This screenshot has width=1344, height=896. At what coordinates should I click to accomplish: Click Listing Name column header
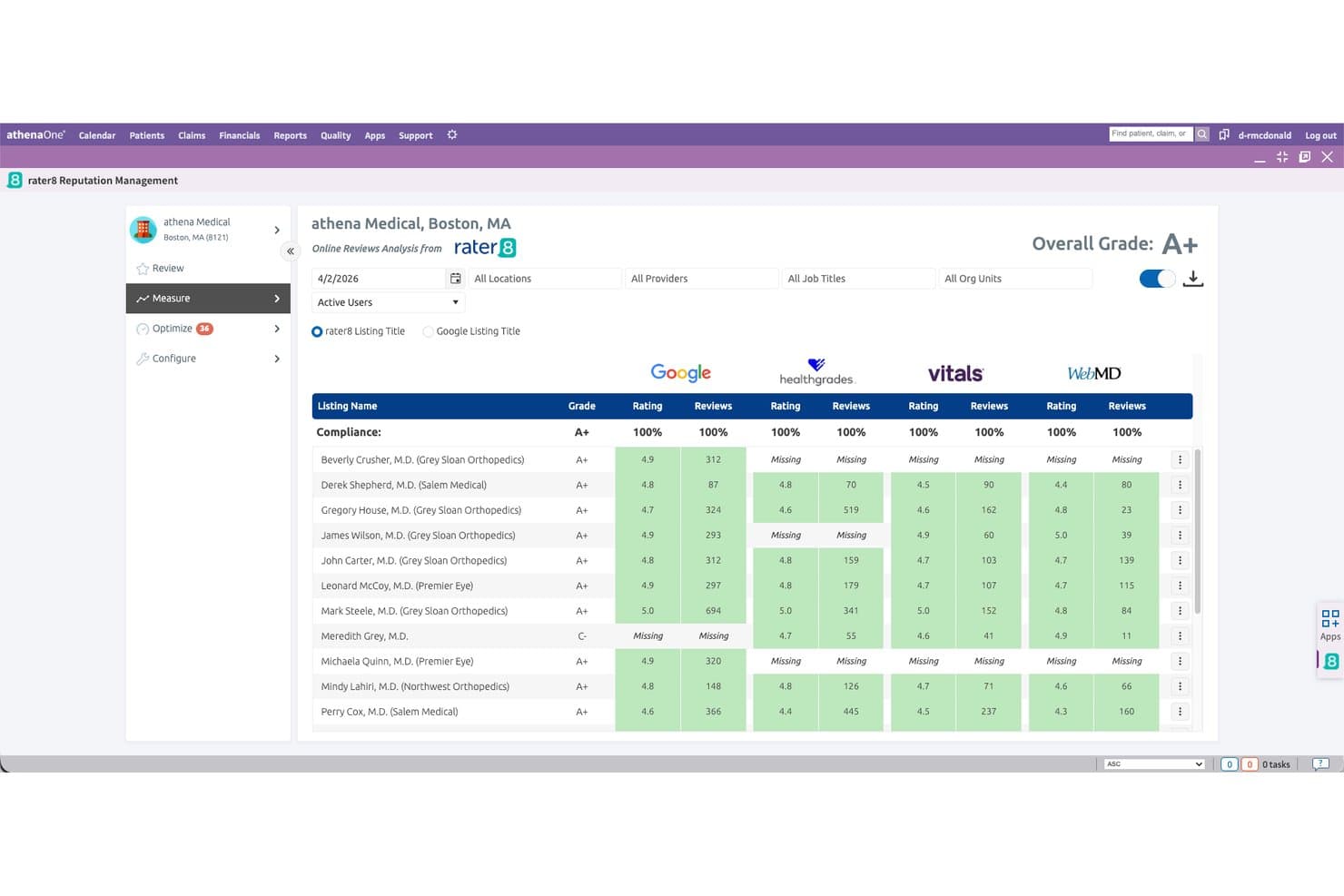(347, 406)
